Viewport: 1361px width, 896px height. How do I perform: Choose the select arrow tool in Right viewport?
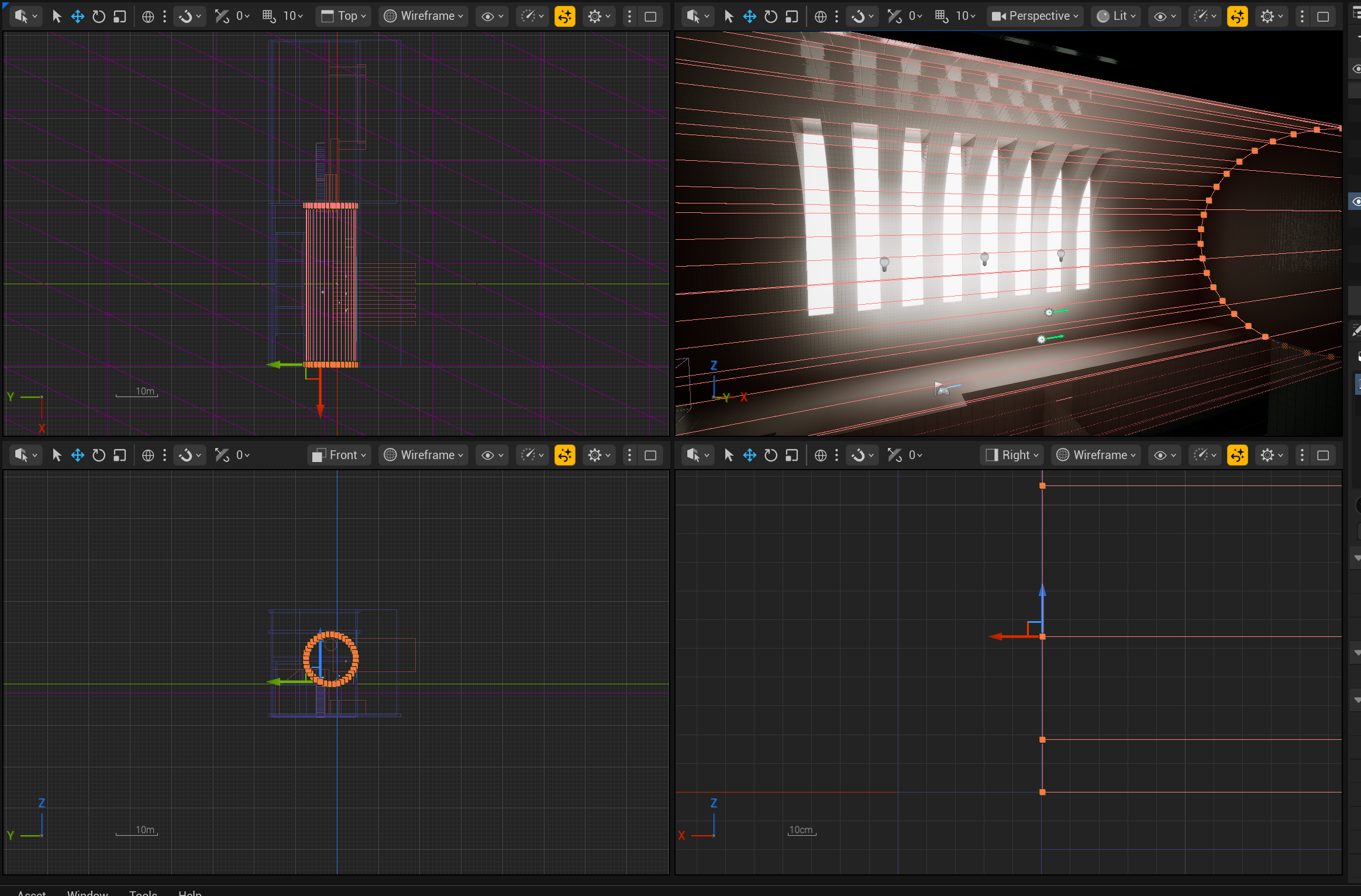pyautogui.click(x=729, y=455)
